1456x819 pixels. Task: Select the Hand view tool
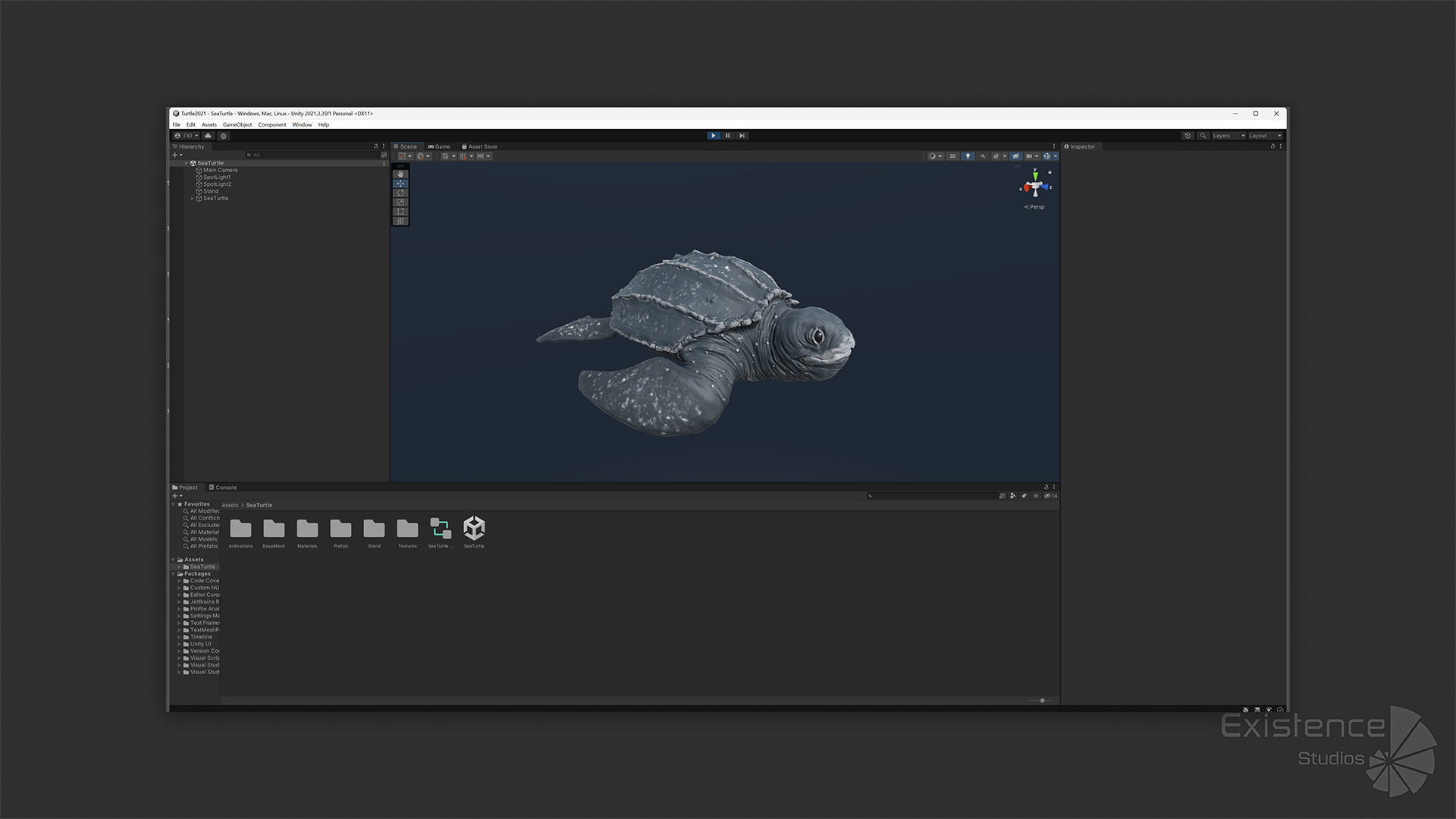pyautogui.click(x=400, y=174)
